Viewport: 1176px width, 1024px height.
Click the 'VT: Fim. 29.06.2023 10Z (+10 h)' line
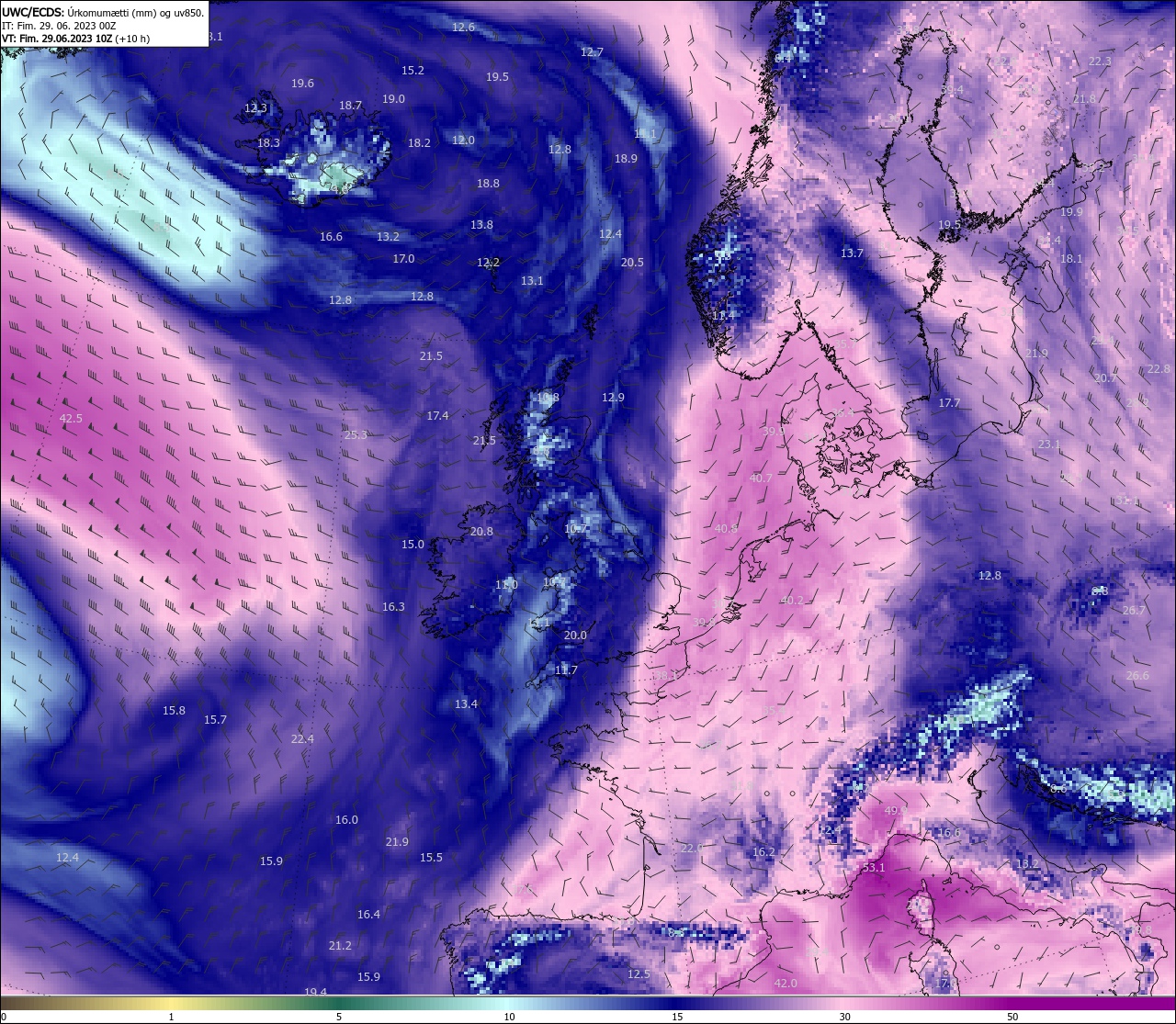[75, 39]
